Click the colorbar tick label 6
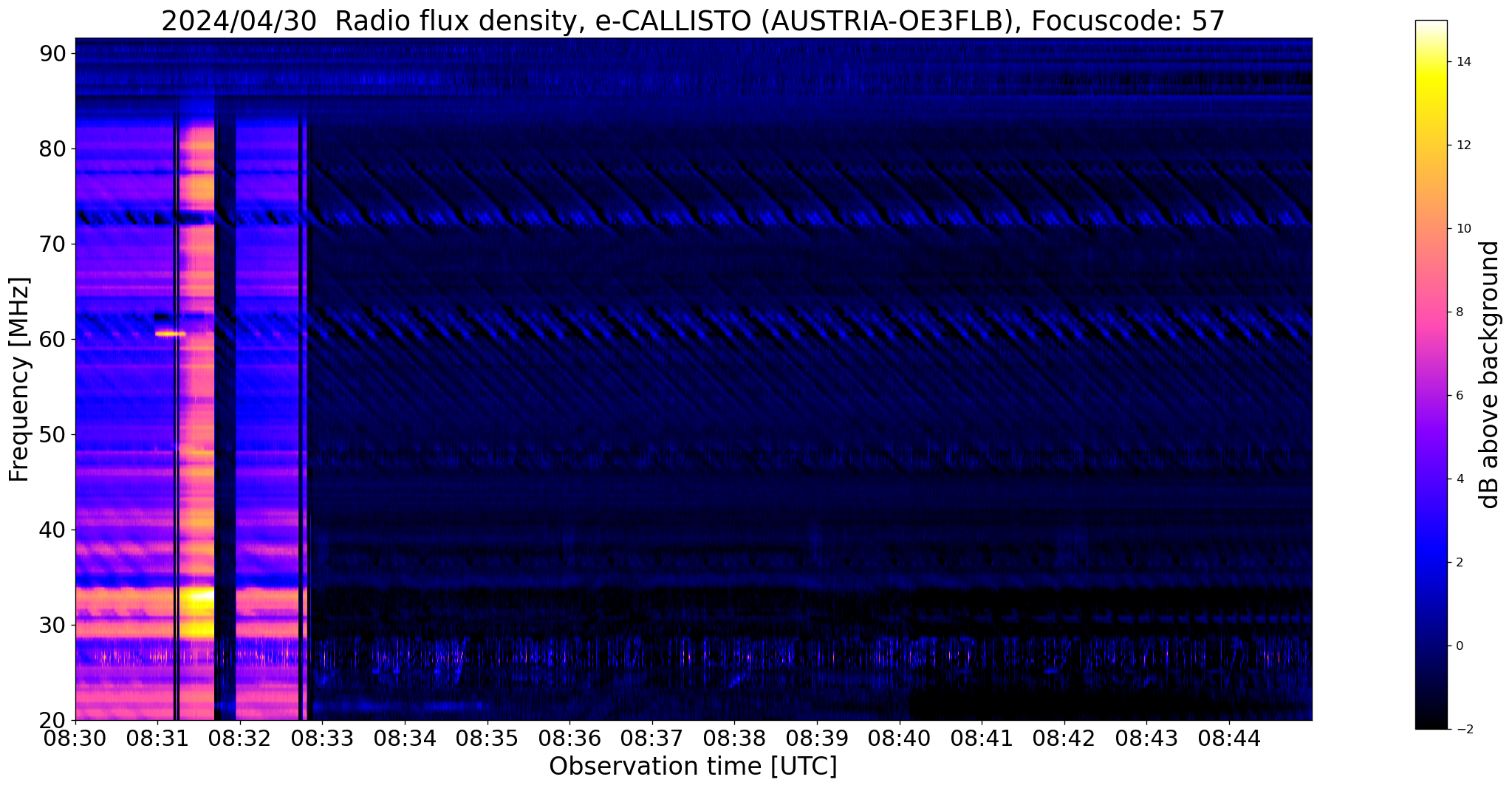 pyautogui.click(x=1459, y=396)
